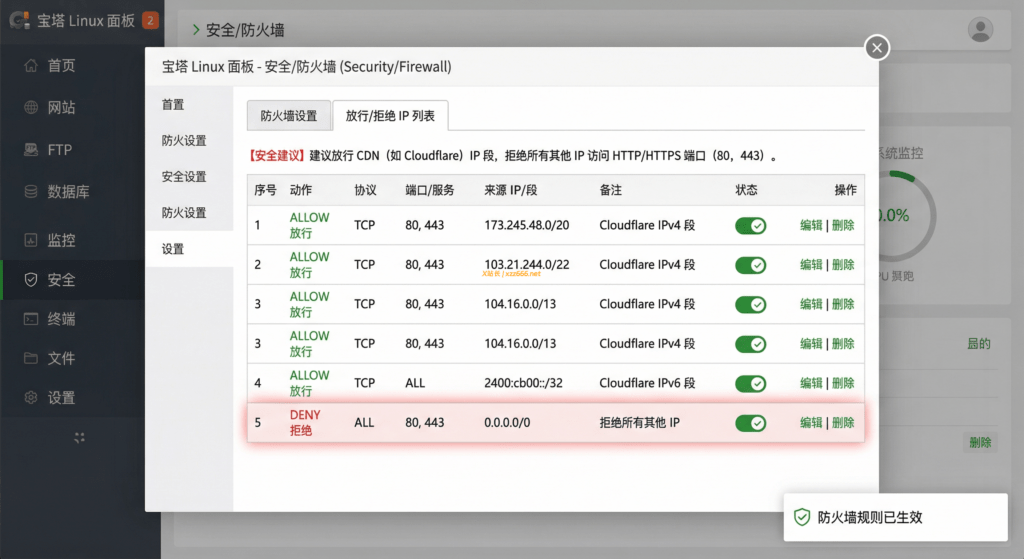The width and height of the screenshot is (1024, 559).
Task: Click the 监控 monitor icon in sidebar
Action: (x=31, y=240)
